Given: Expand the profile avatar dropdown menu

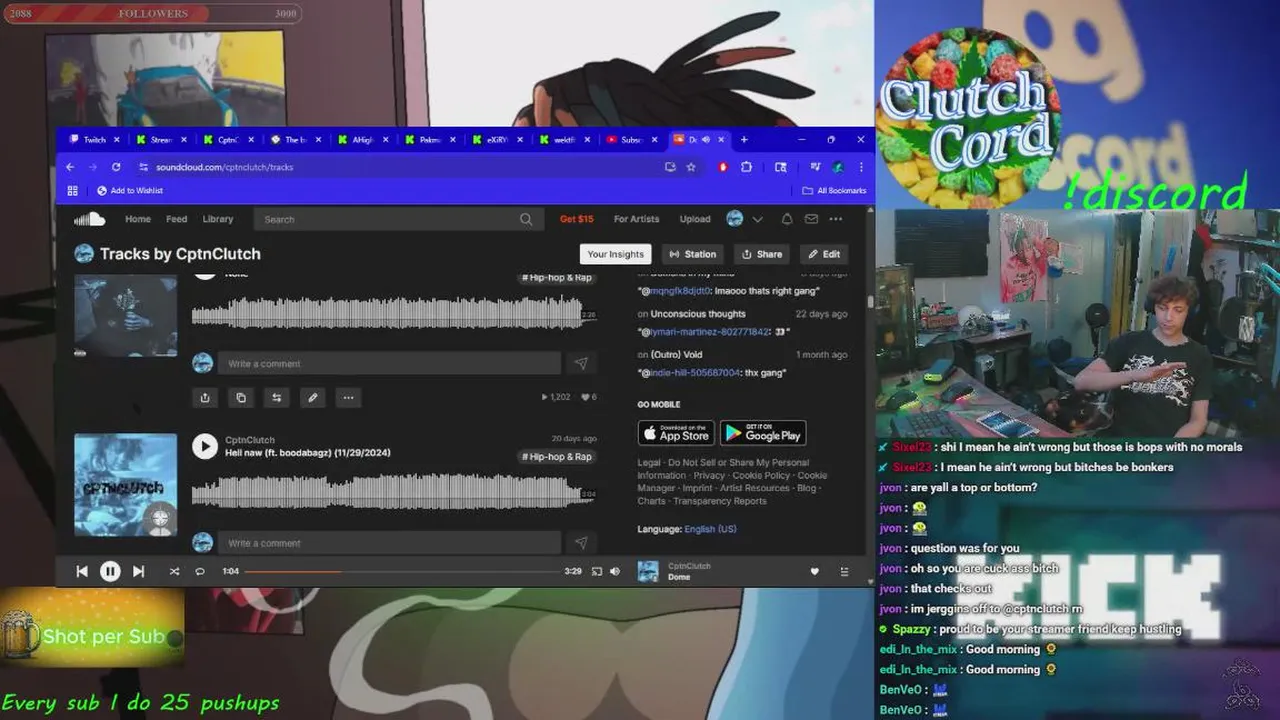Looking at the screenshot, I should (x=757, y=219).
